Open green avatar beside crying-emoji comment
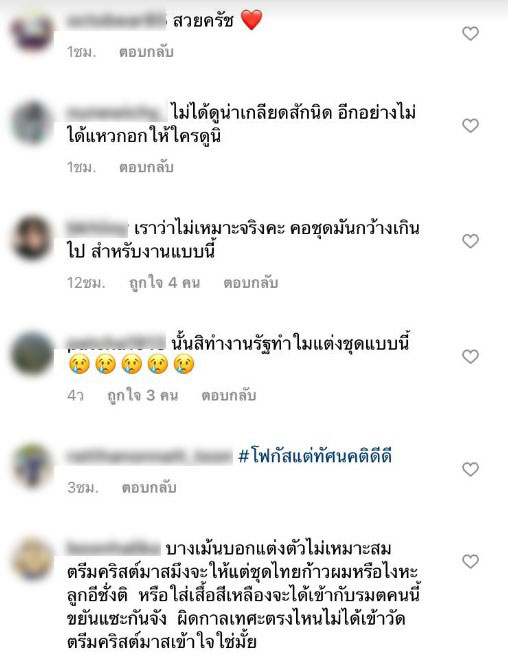 pos(32,353)
